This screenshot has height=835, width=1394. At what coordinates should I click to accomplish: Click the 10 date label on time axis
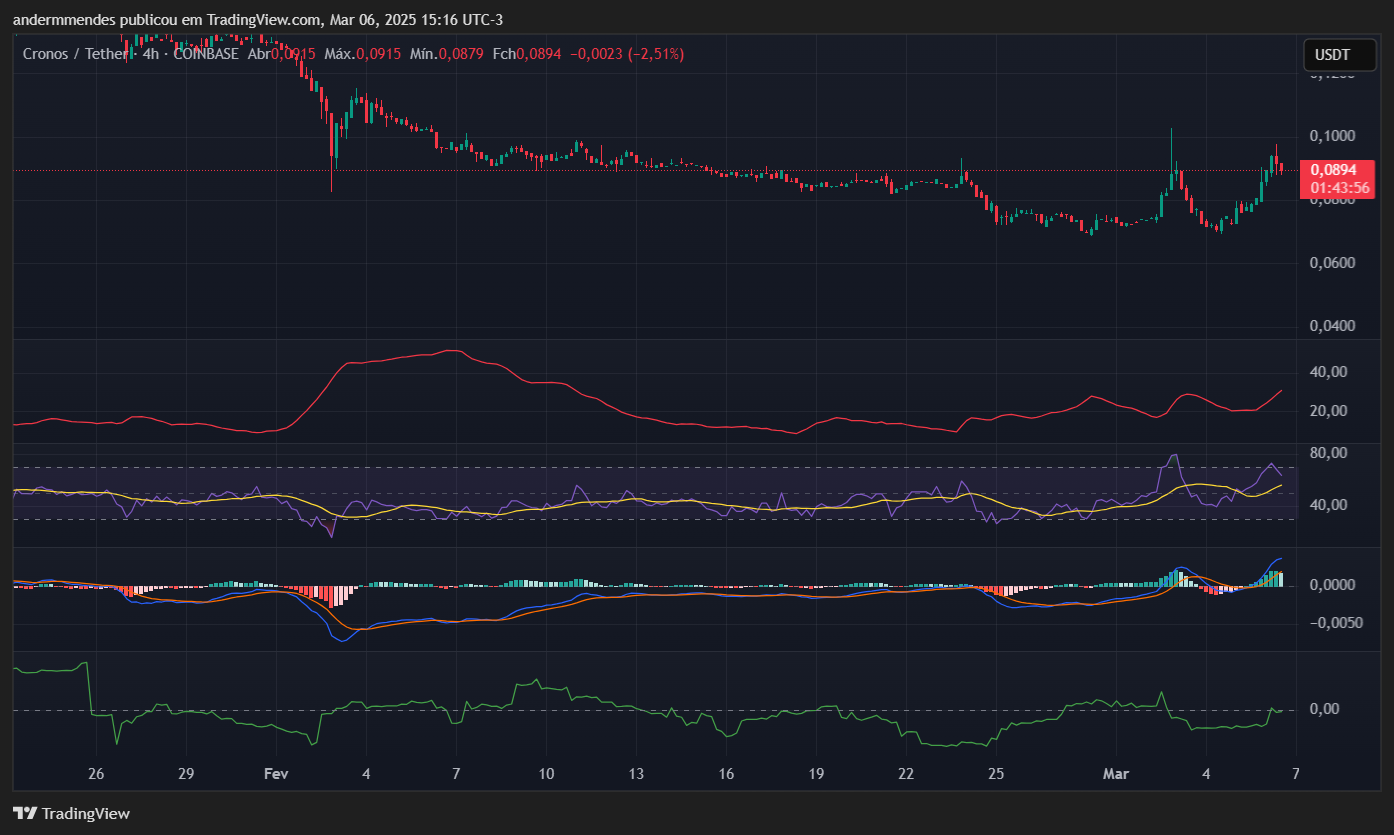(x=546, y=774)
